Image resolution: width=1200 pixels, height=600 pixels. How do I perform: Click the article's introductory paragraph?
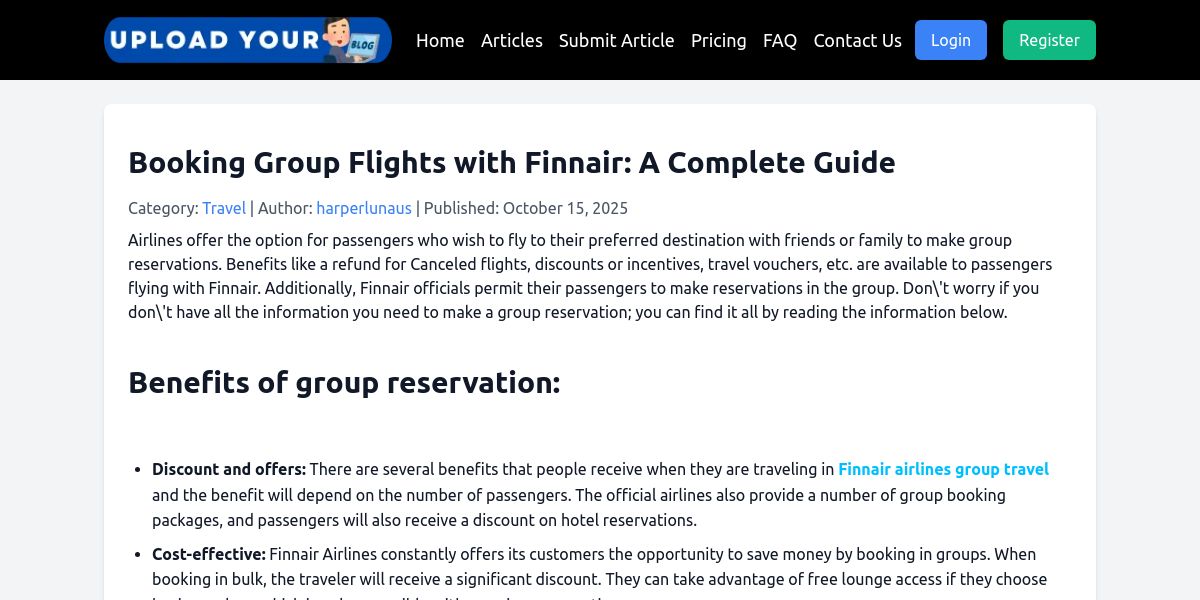pos(590,276)
